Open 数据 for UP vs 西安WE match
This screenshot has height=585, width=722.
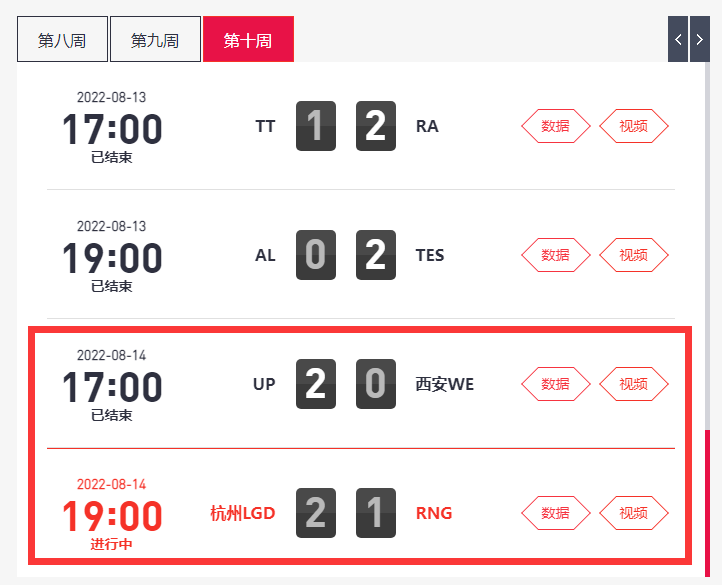click(555, 384)
